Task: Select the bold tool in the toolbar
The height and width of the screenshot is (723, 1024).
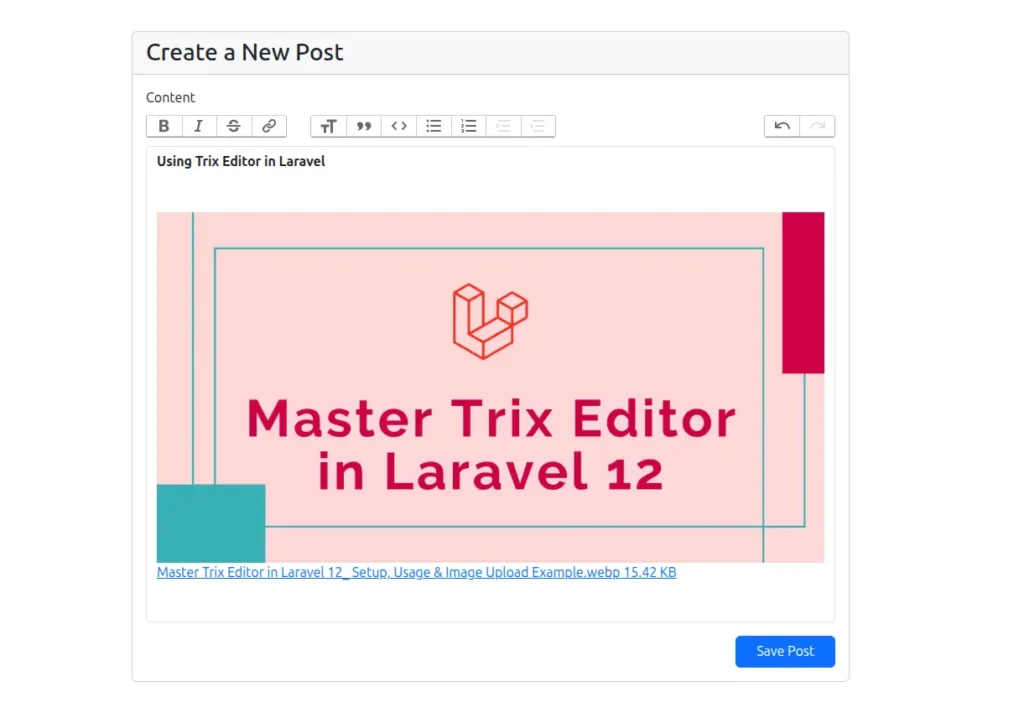Action: pyautogui.click(x=163, y=125)
